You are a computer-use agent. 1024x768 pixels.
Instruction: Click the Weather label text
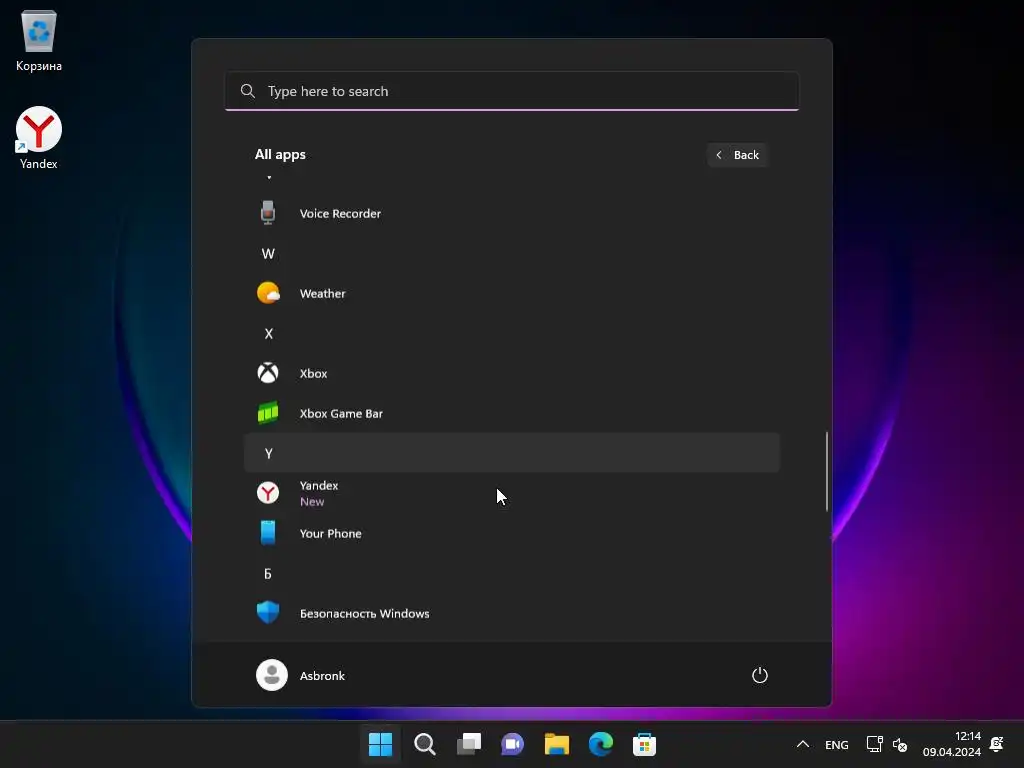[x=323, y=293]
